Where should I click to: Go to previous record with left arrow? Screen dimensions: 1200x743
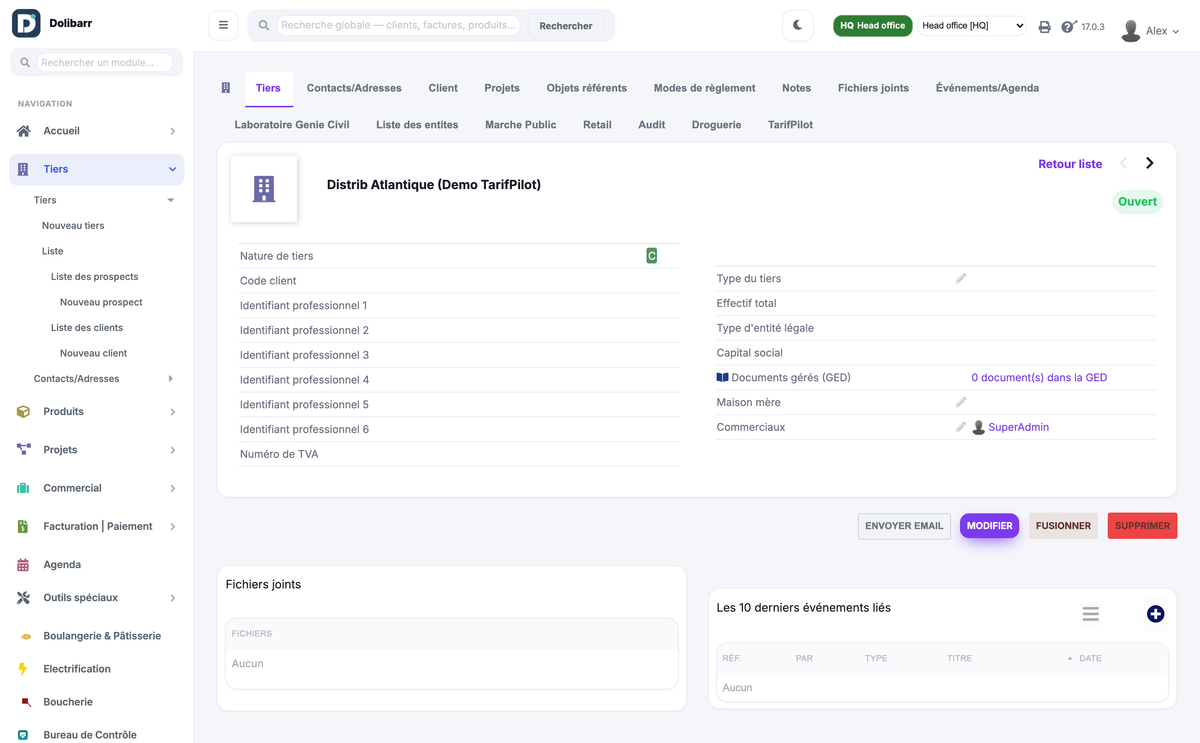[x=1124, y=163]
